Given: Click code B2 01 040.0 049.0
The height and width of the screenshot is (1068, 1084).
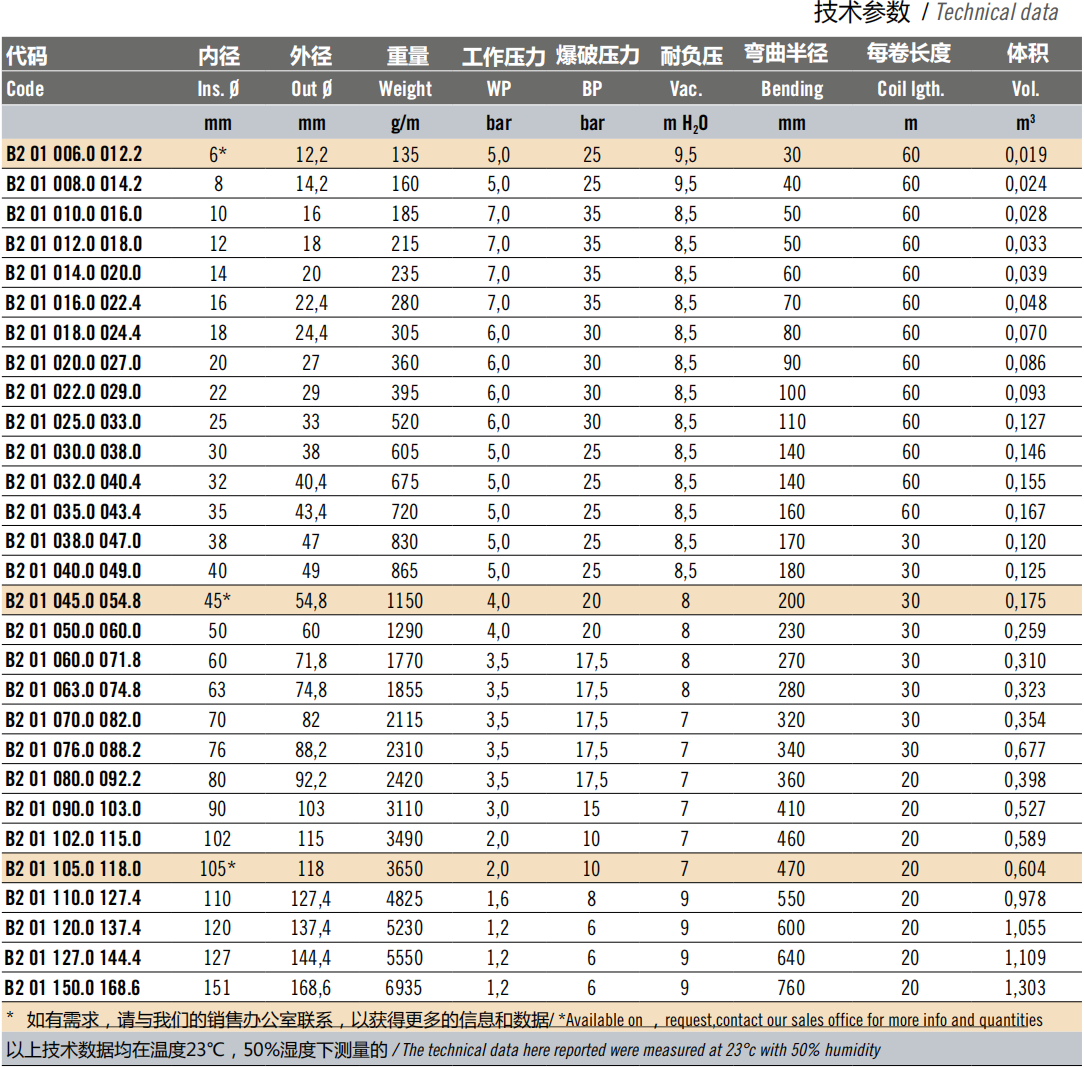Looking at the screenshot, I should coord(73,571).
